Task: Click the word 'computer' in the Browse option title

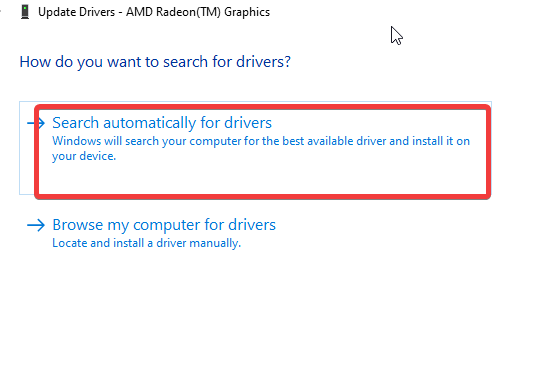Action: (x=167, y=225)
